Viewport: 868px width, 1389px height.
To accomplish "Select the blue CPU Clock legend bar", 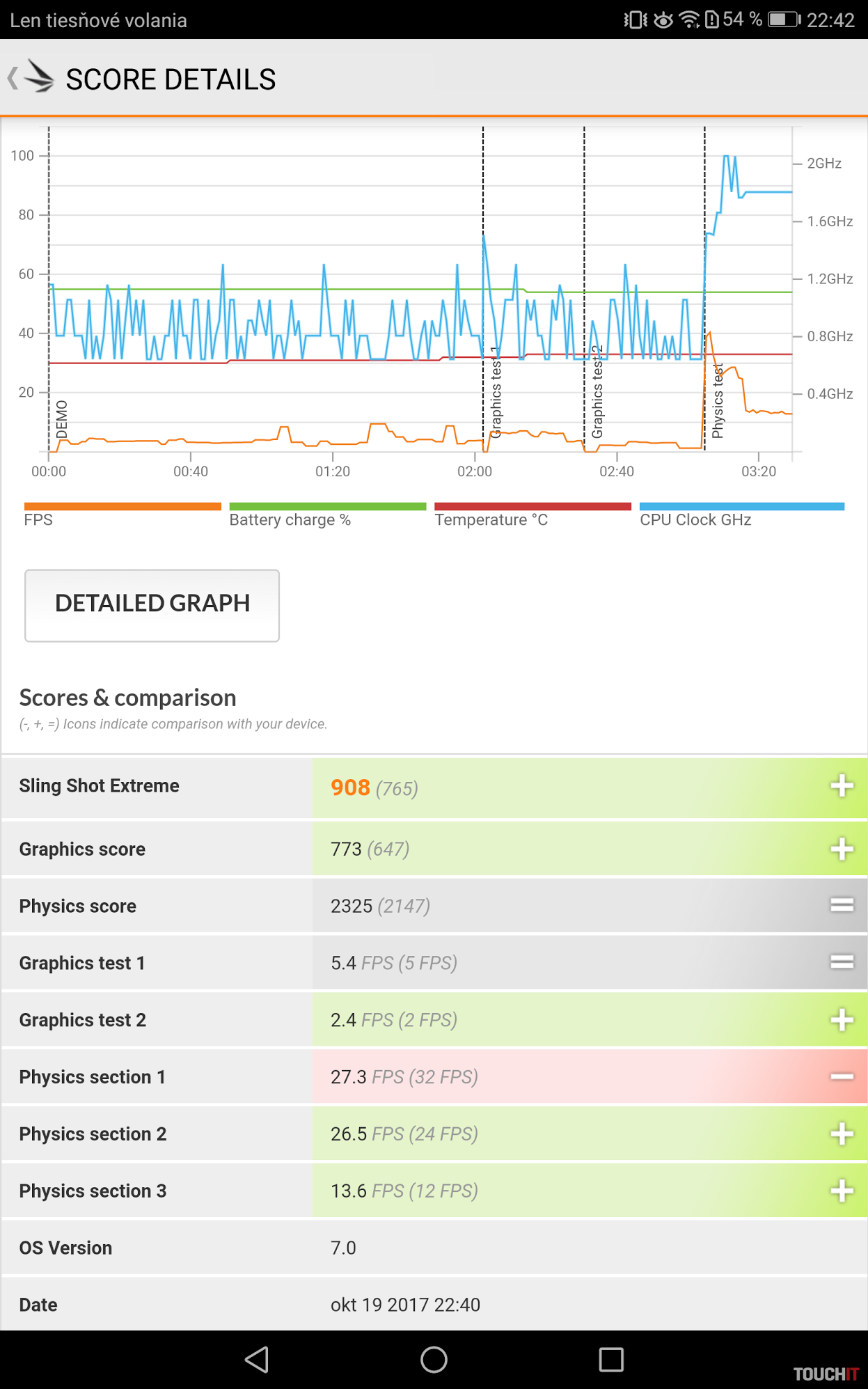I will 741,507.
